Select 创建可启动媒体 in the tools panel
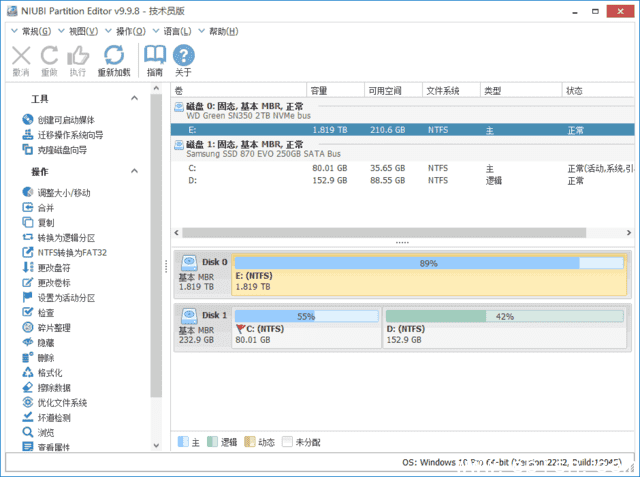Image resolution: width=640 pixels, height=477 pixels. click(x=68, y=120)
